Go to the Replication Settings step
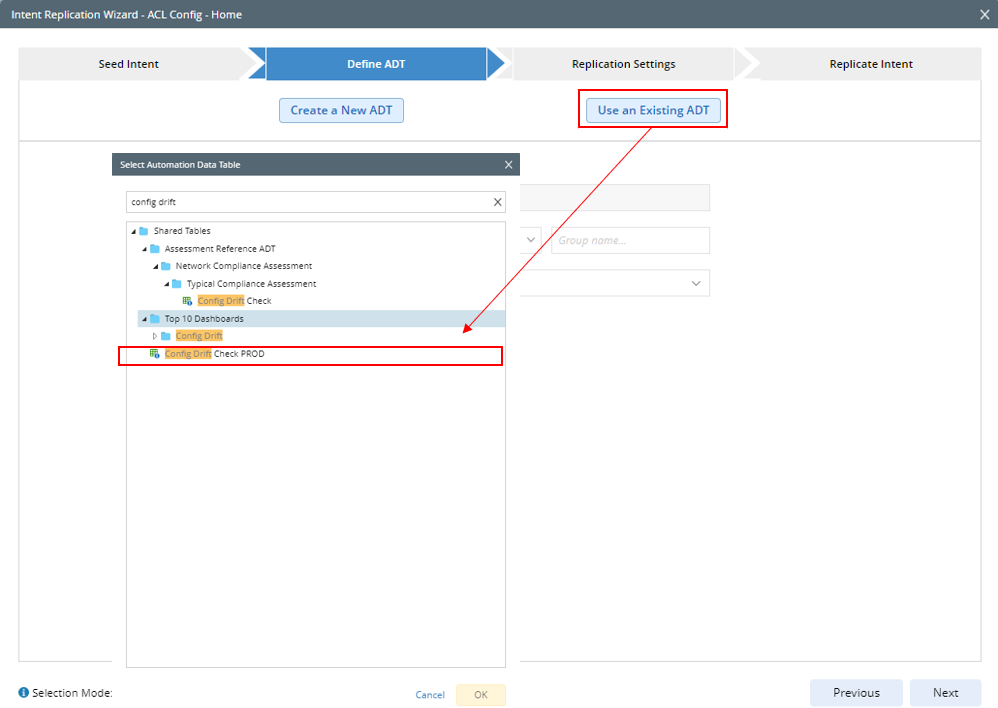 click(623, 64)
